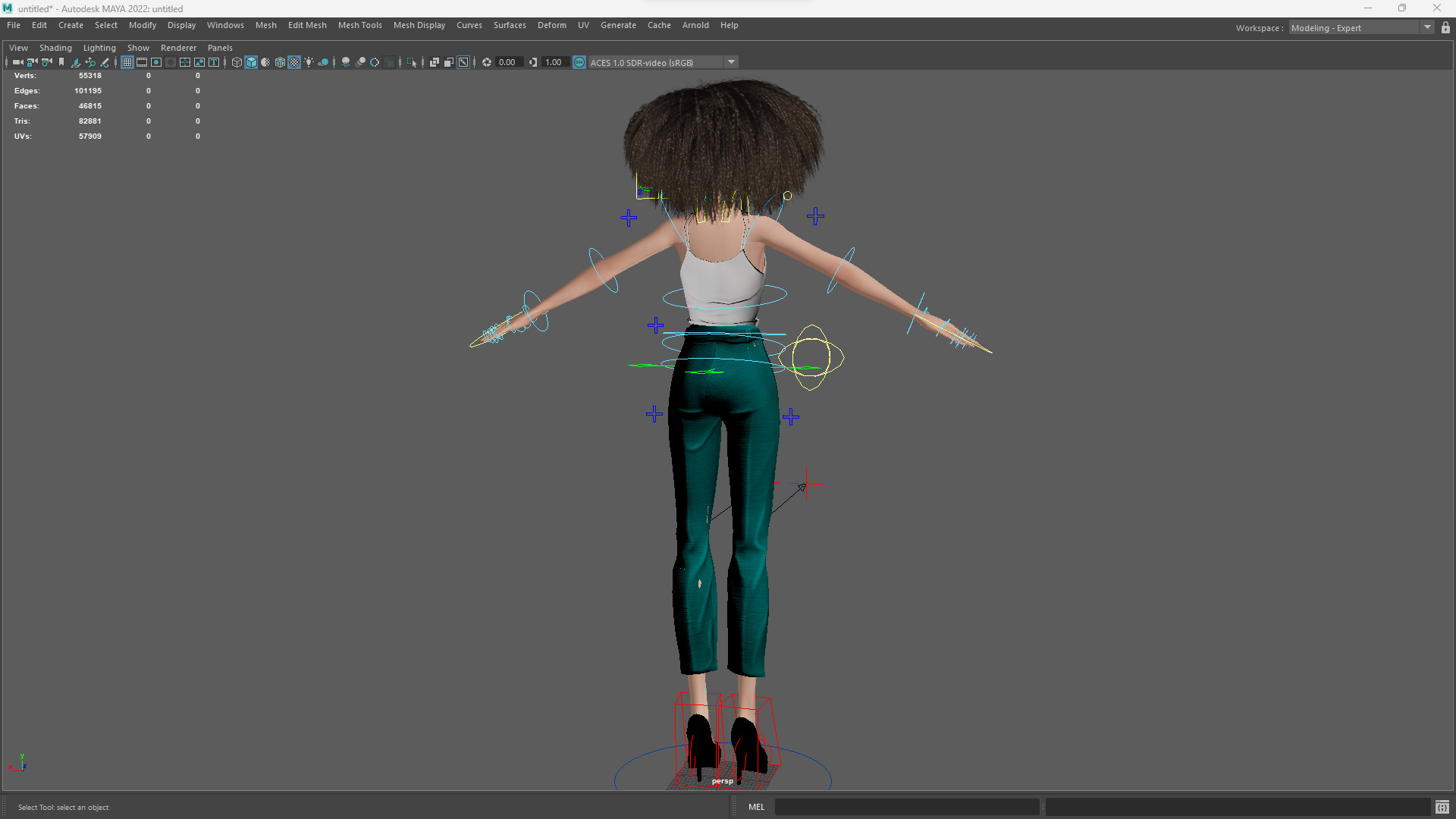Click the MEL command line input field
Image resolution: width=1456 pixels, height=819 pixels.
click(x=906, y=807)
